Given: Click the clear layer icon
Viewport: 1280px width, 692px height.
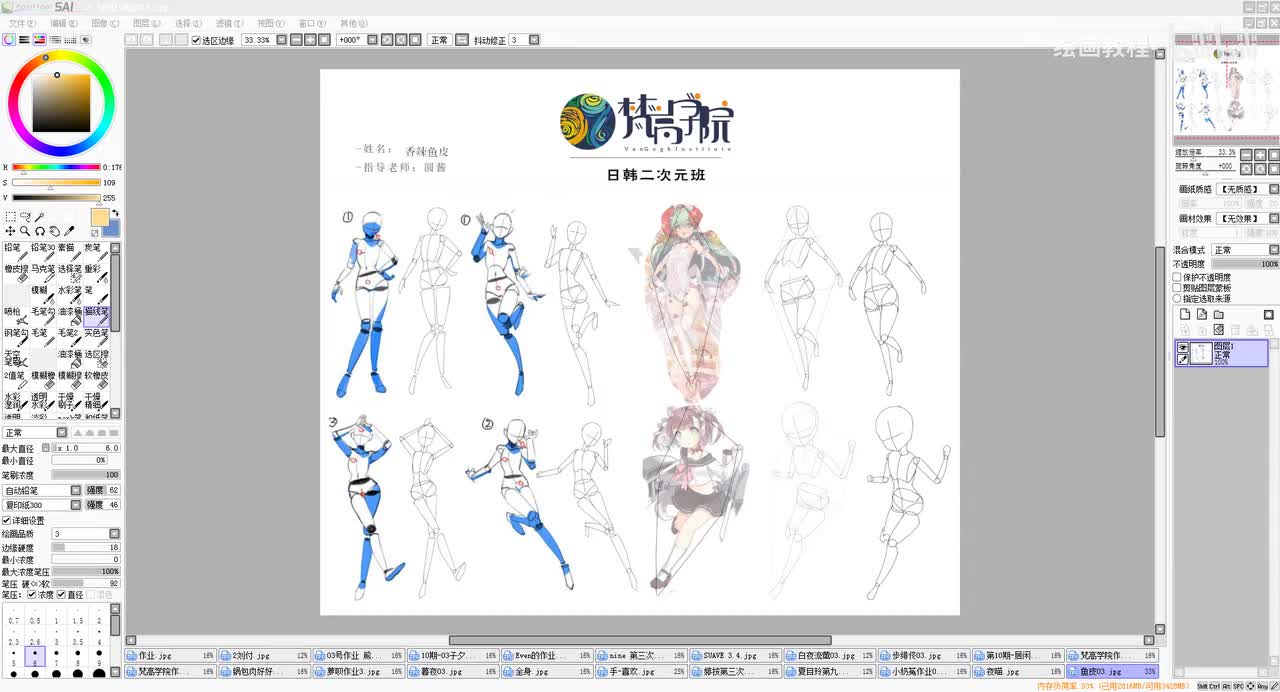Looking at the screenshot, I should coord(1219,330).
